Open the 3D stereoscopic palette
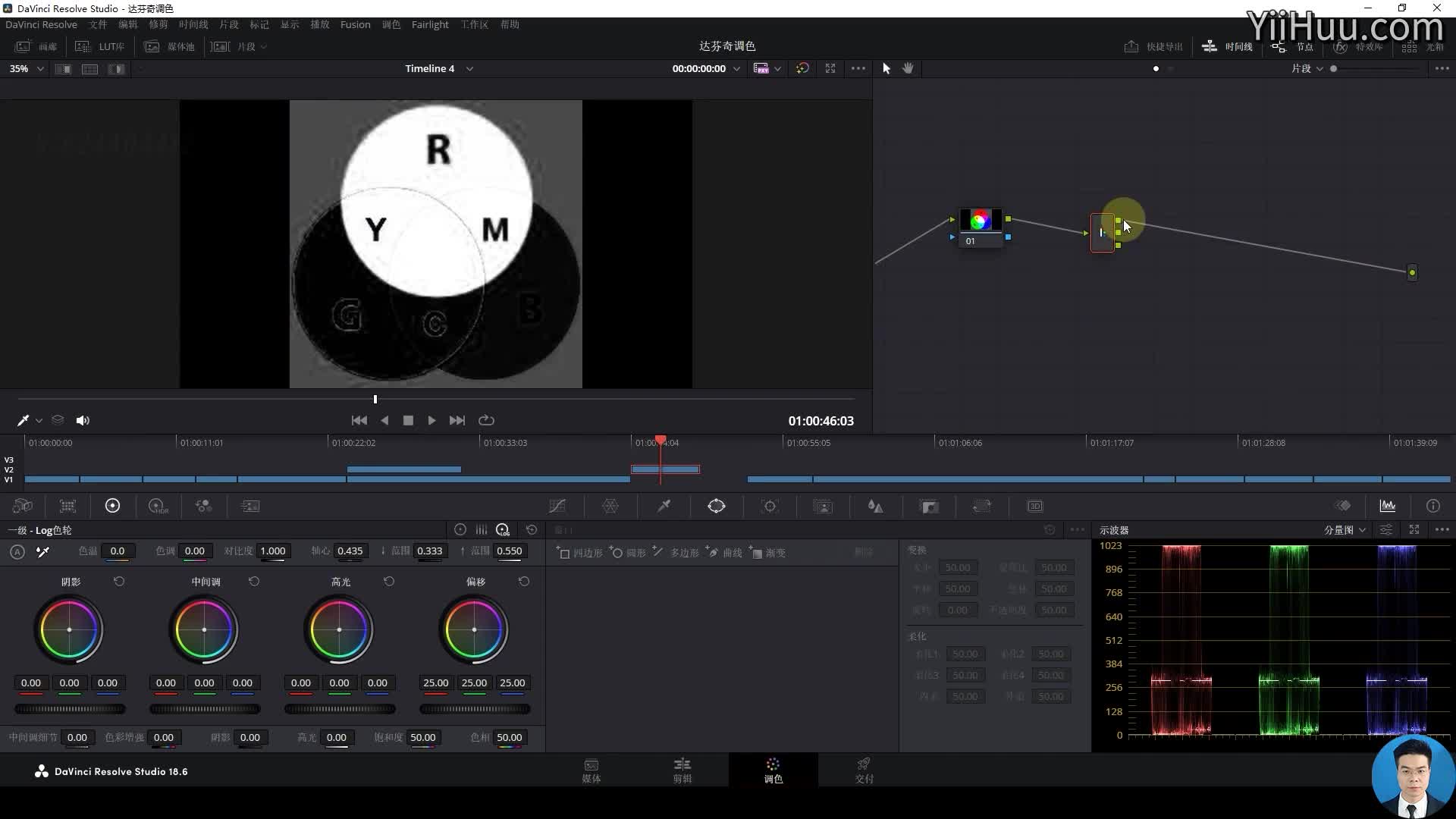The height and width of the screenshot is (819, 1456). tap(1035, 506)
